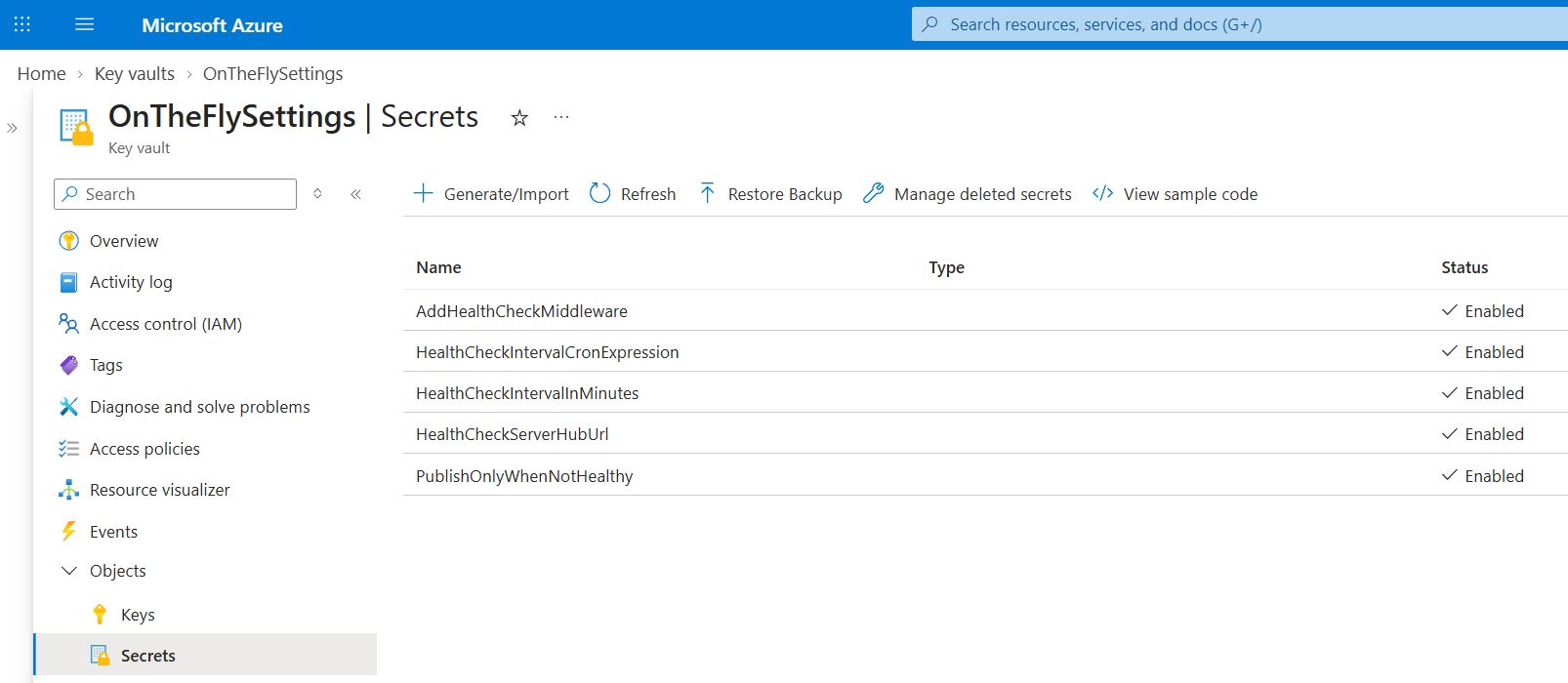The image size is (1568, 683).
Task: Click the Access policies checklist icon
Action: (x=68, y=449)
